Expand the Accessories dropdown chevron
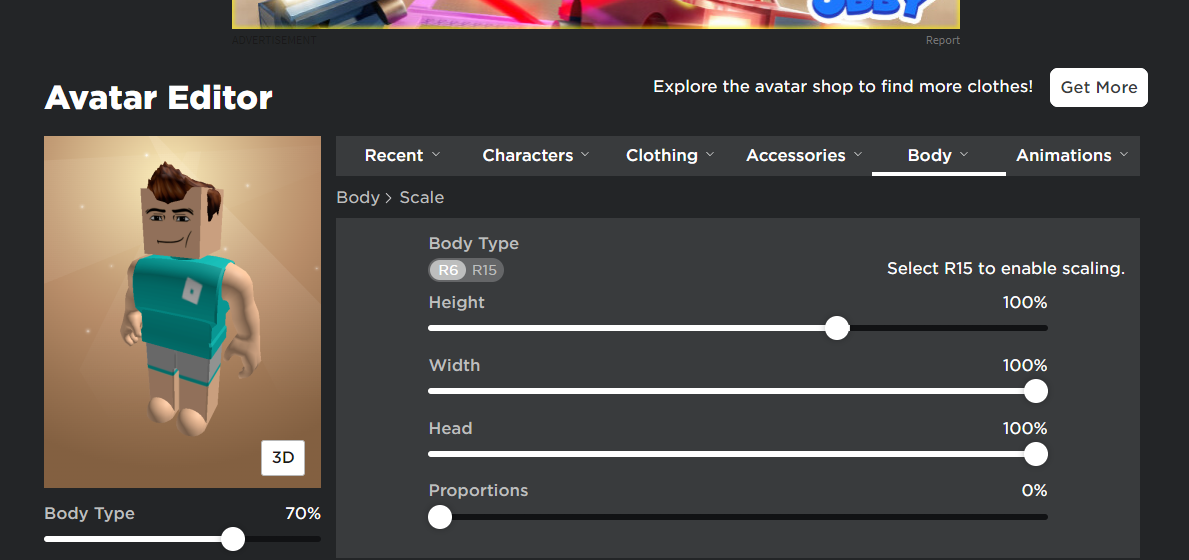The image size is (1189, 560). click(858, 155)
